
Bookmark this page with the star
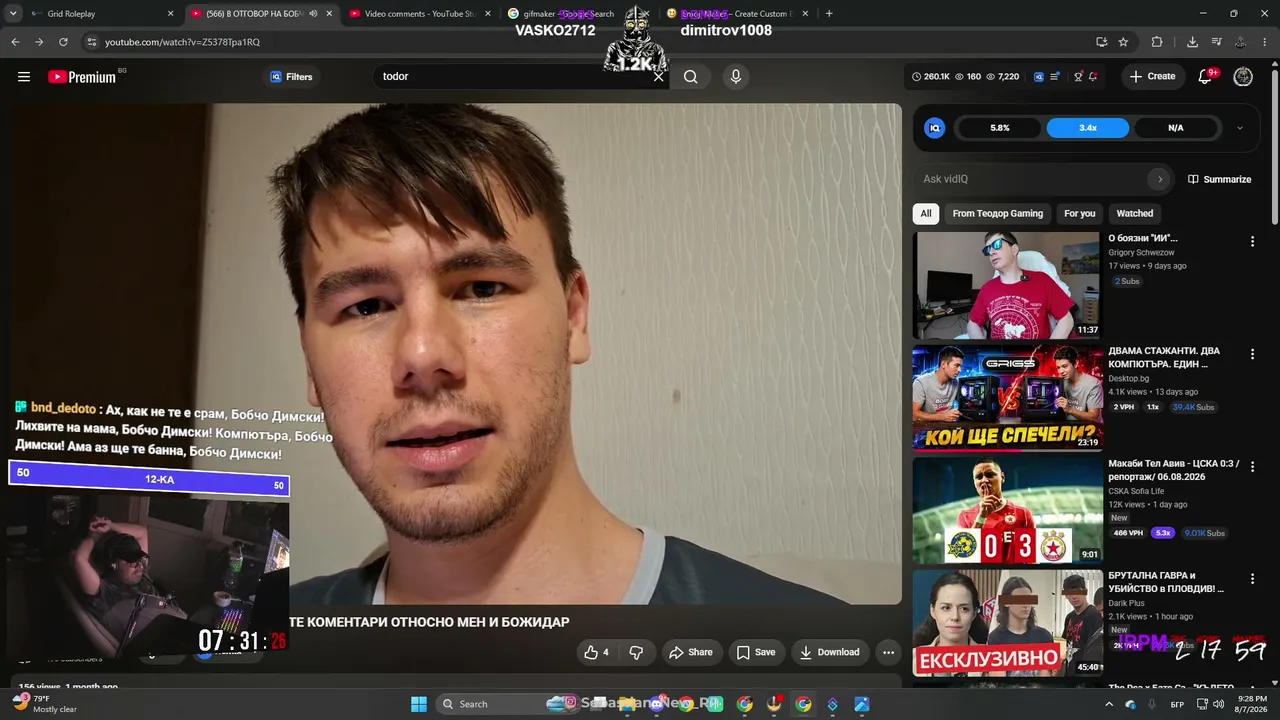coord(1123,42)
